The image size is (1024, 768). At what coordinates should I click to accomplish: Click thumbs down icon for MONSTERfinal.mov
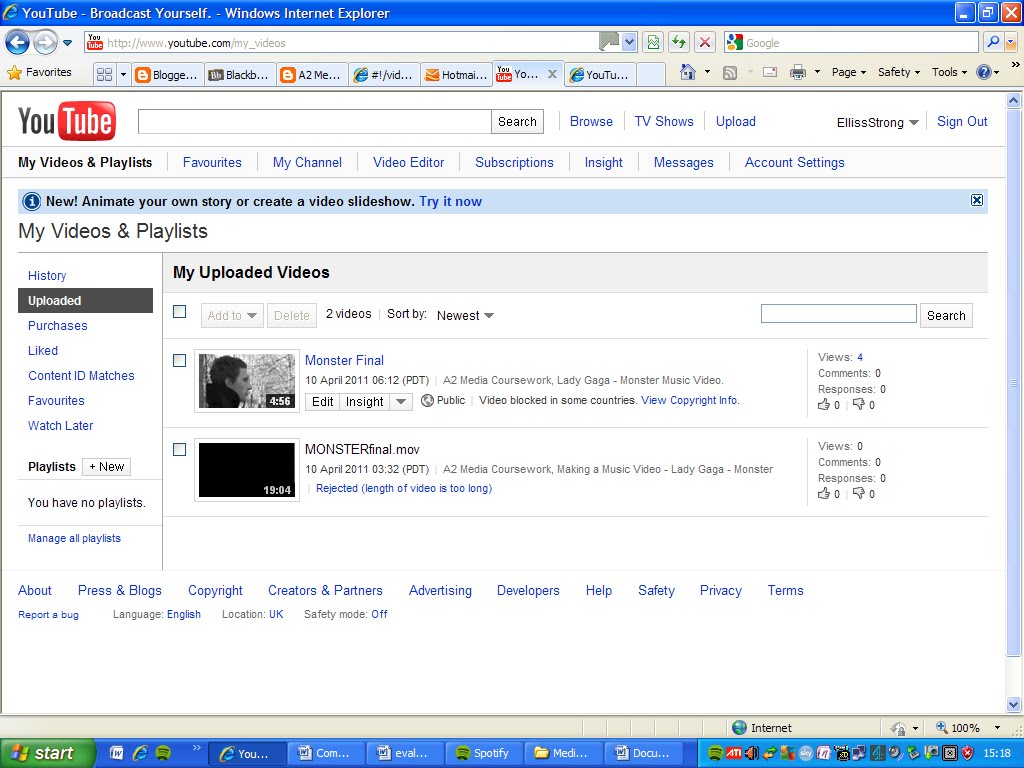pyautogui.click(x=859, y=494)
